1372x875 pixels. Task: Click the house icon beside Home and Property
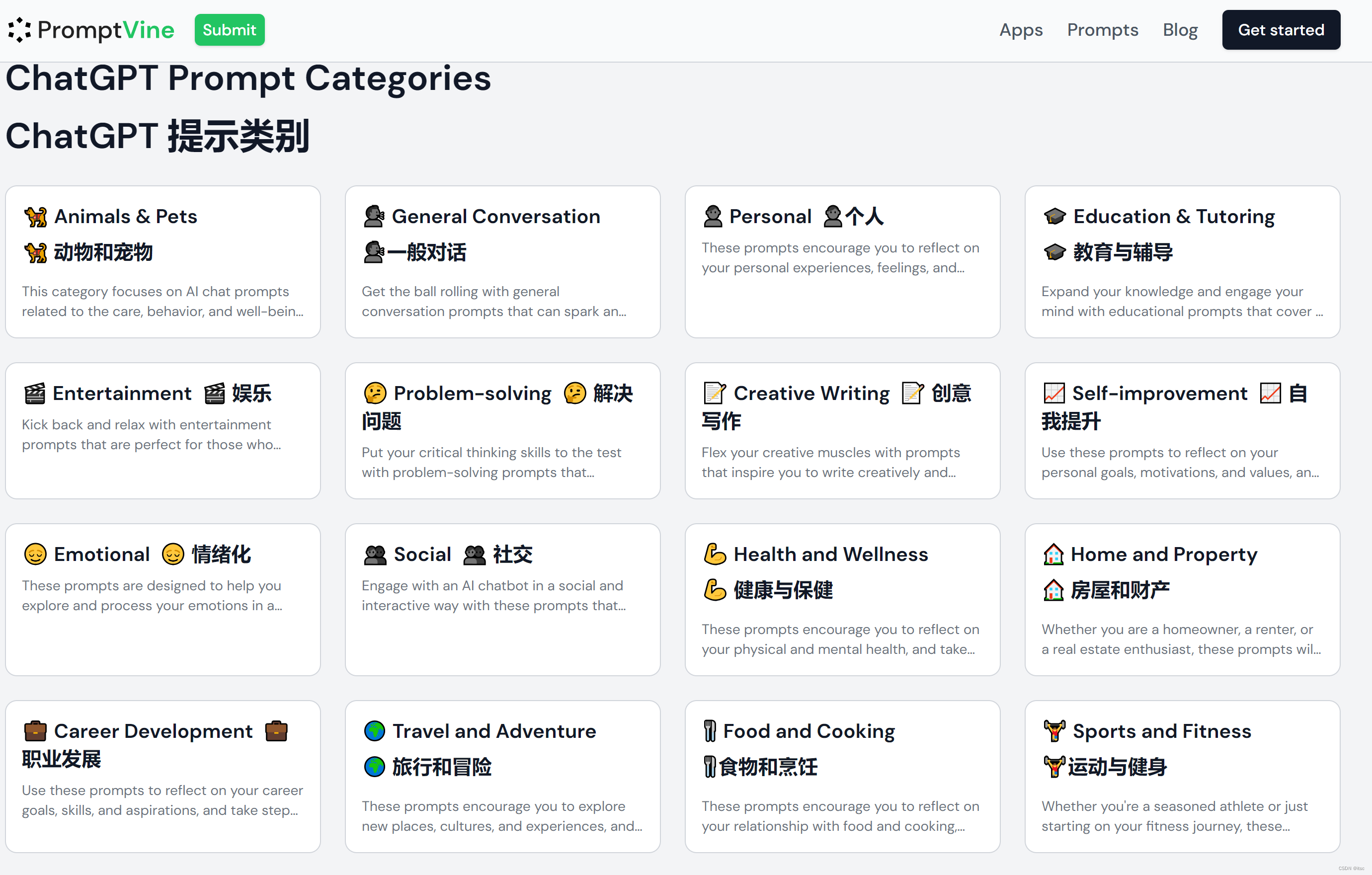click(1053, 554)
